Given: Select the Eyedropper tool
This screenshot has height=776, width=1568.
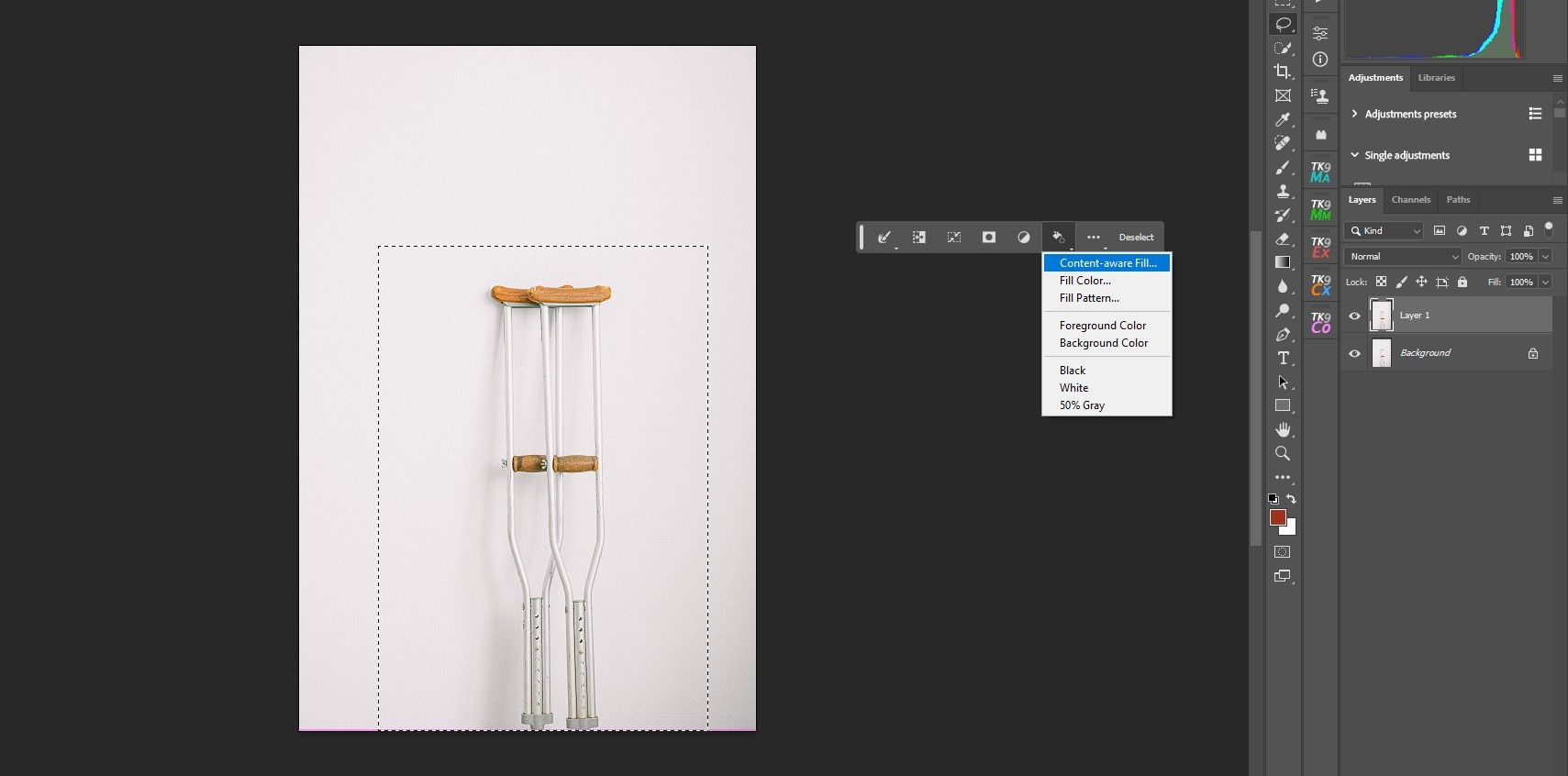Looking at the screenshot, I should 1282,119.
